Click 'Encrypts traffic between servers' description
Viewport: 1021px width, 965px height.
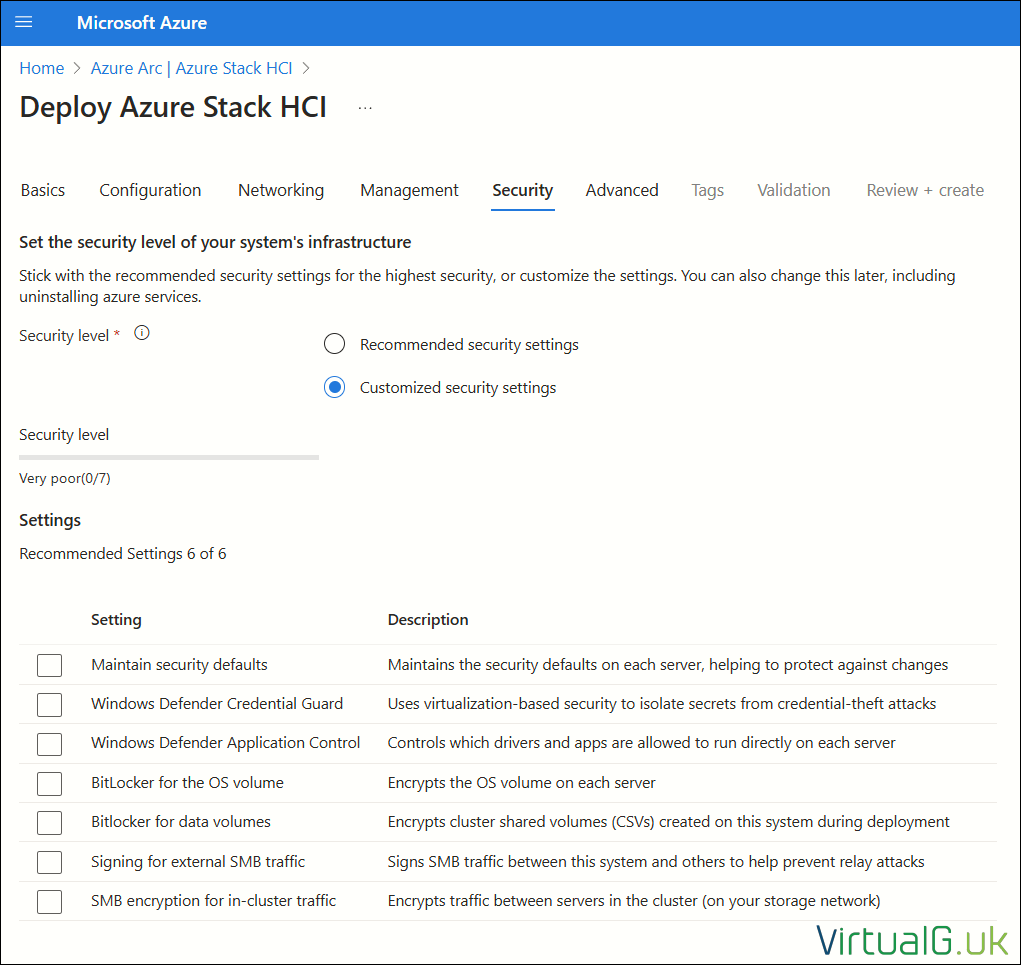pos(634,901)
